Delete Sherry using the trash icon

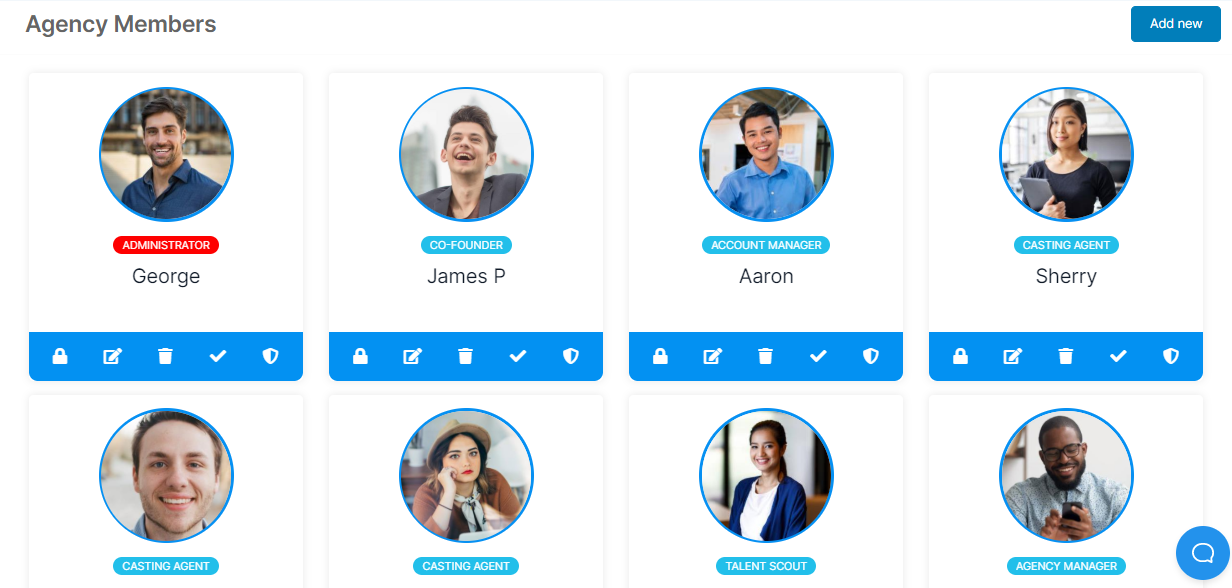point(1066,356)
